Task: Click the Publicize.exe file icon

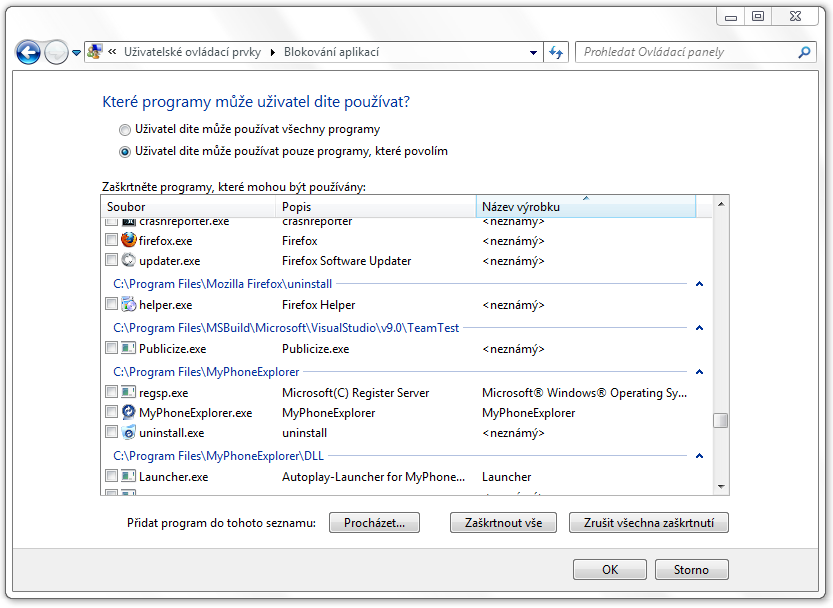Action: coord(129,348)
